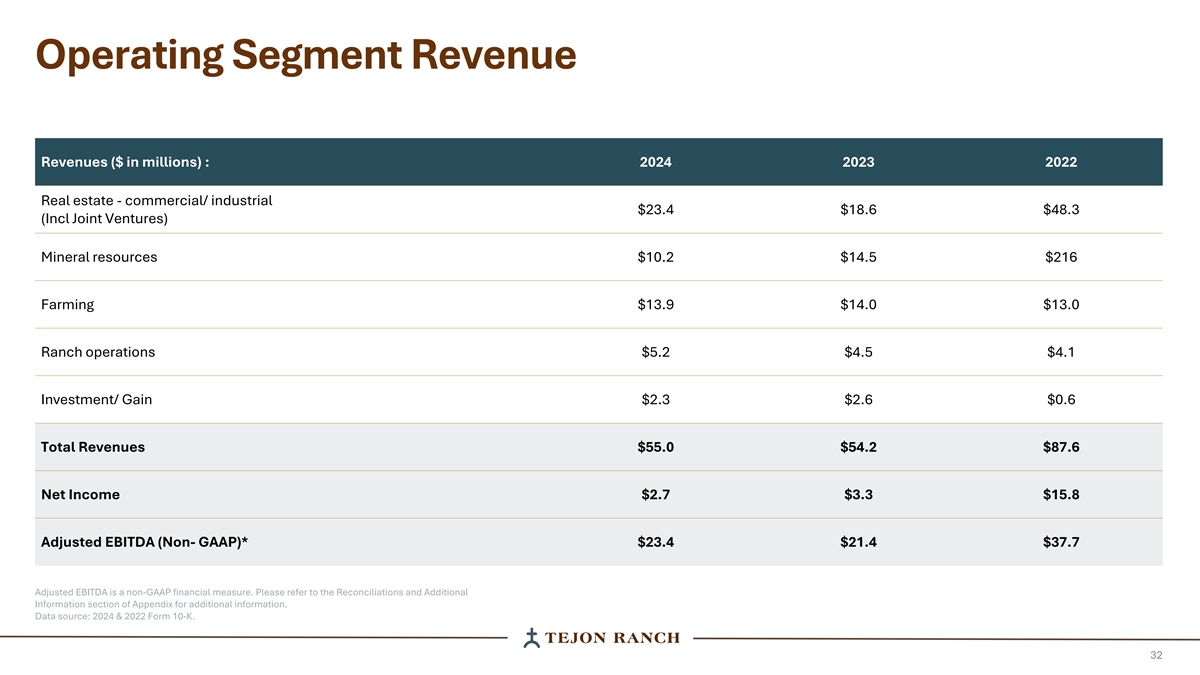
Task: Click the $15.8 Net Income 2022 value
Action: click(x=1060, y=494)
